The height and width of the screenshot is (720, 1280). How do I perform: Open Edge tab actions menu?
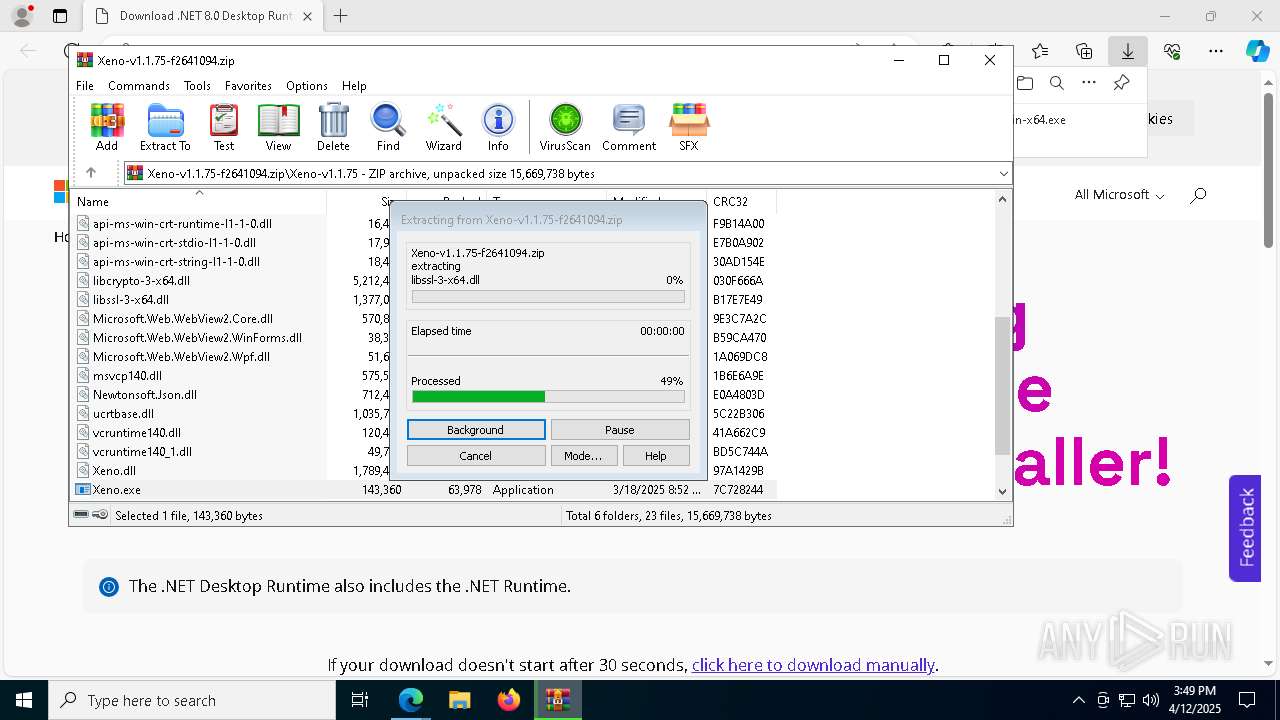click(x=60, y=16)
